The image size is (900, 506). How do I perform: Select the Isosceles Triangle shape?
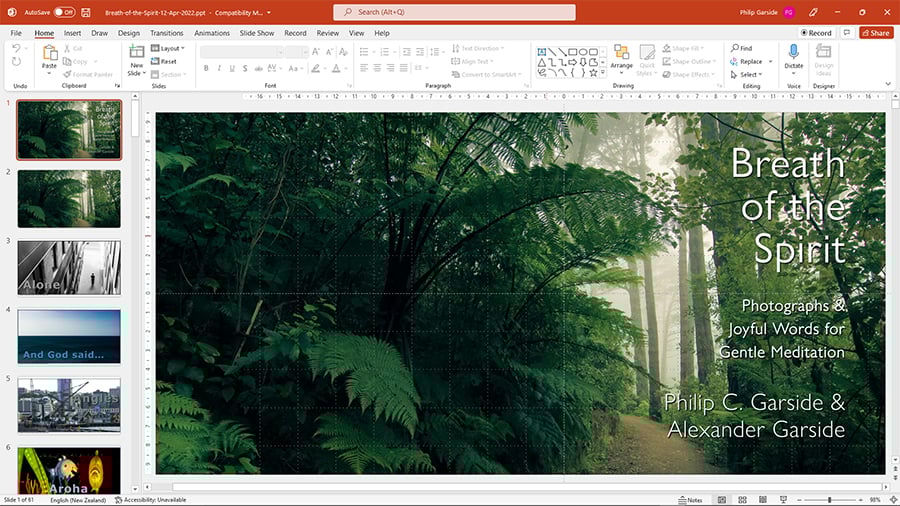[x=541, y=63]
